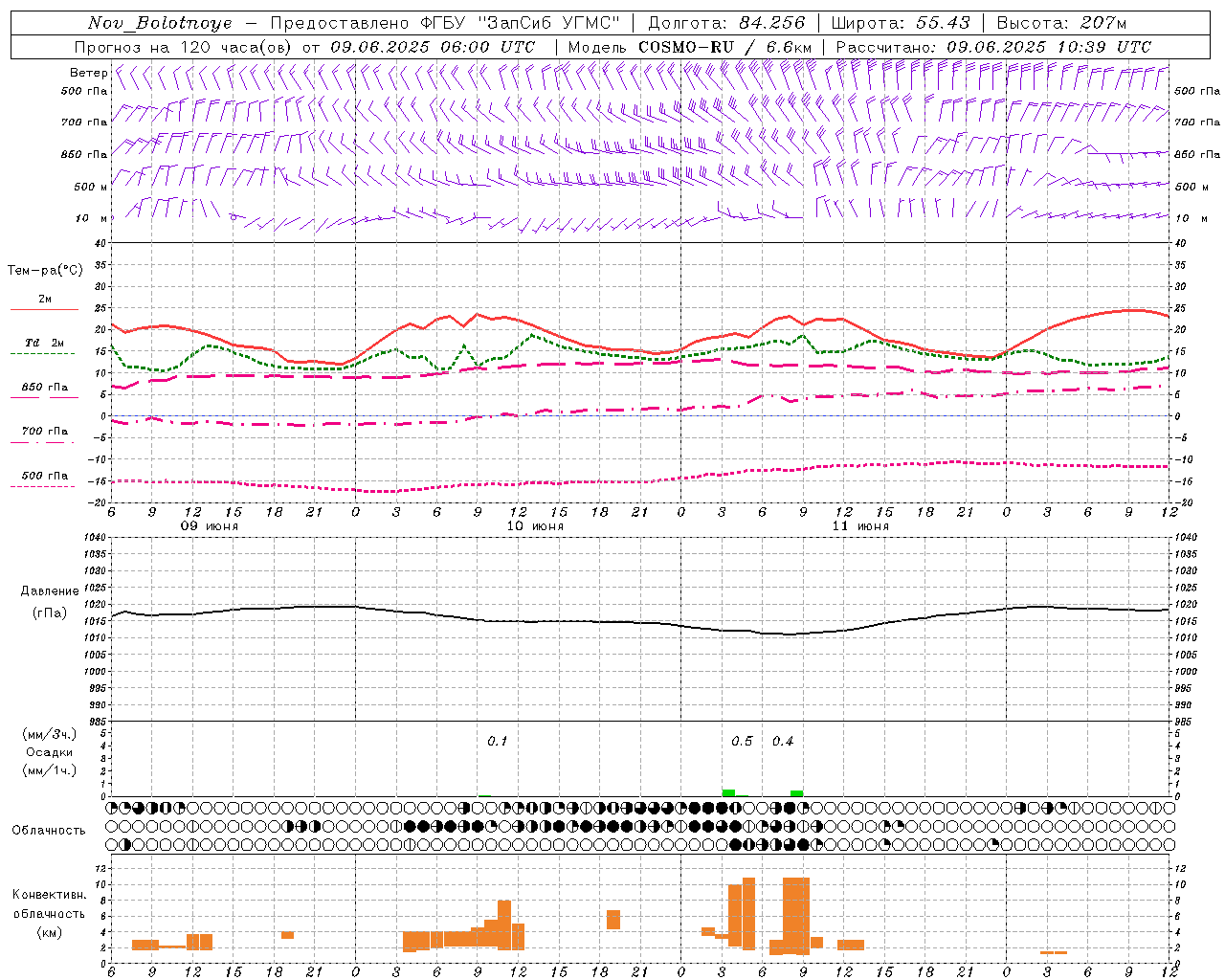Click the Долгота: 84.256 header field
Viewport: 1225px width, 980px height.
point(726,23)
